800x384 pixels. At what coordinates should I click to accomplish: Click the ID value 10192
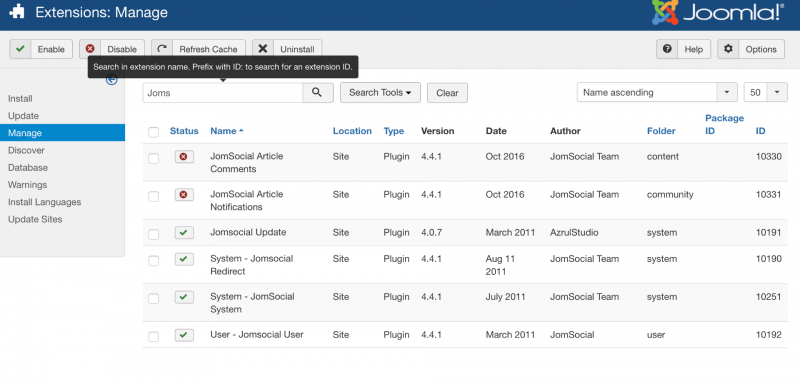click(768, 335)
